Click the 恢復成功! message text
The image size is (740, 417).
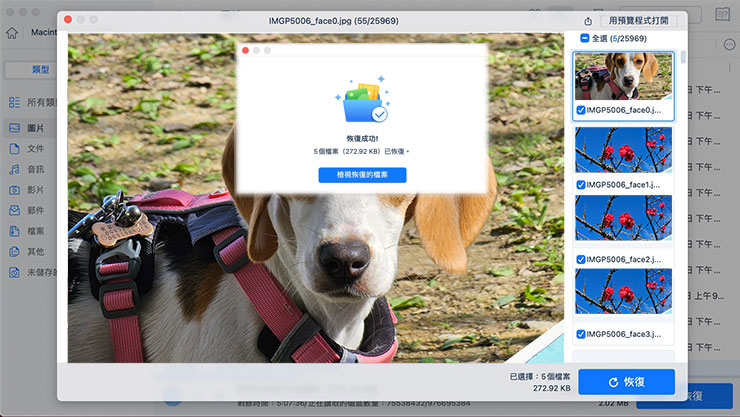362,139
